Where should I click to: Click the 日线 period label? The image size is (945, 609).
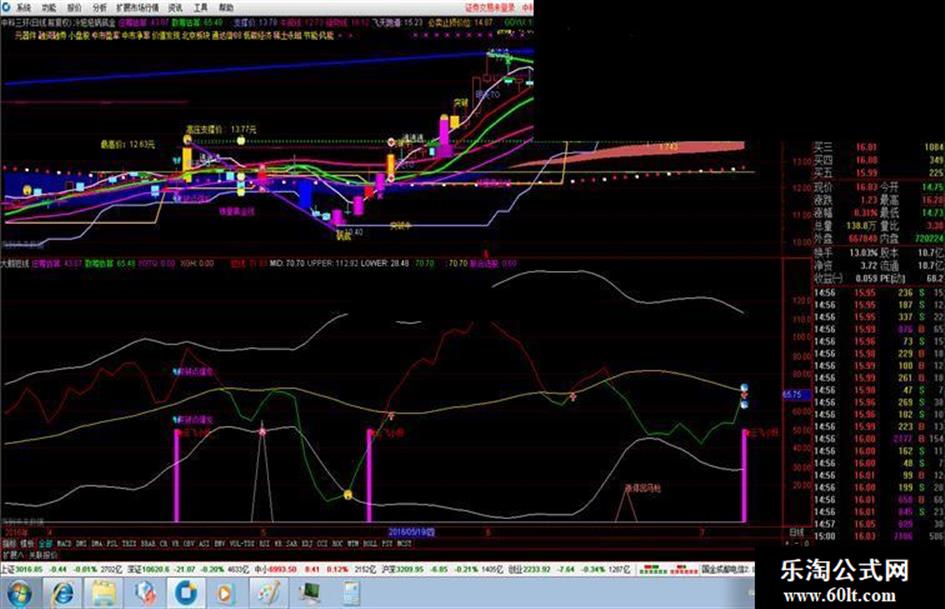796,532
